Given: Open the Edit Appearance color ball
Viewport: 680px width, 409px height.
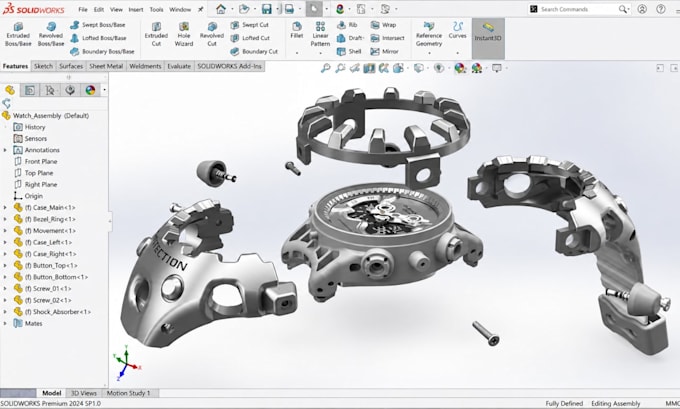Looking at the screenshot, I should (x=459, y=68).
